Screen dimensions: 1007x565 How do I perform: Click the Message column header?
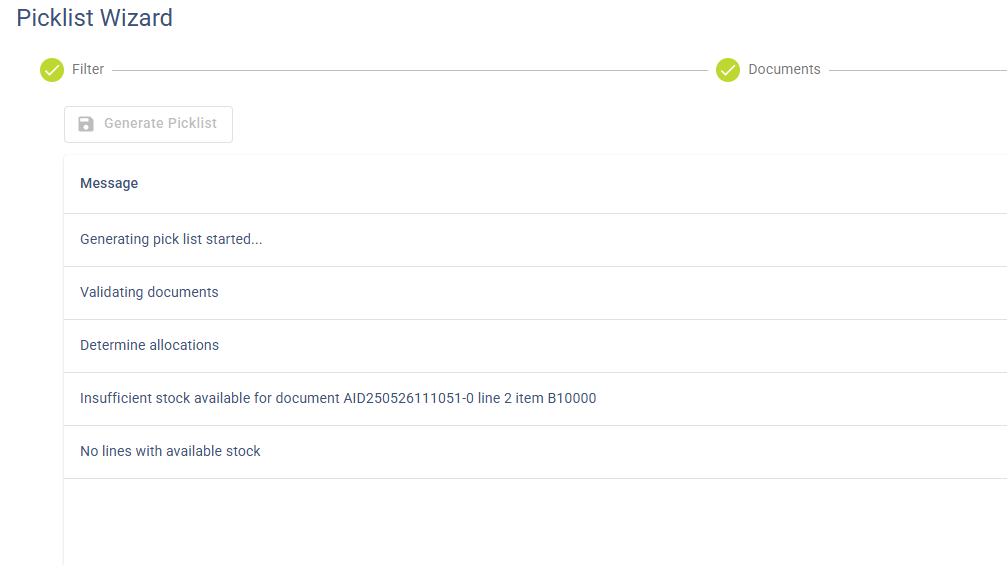[x=109, y=183]
